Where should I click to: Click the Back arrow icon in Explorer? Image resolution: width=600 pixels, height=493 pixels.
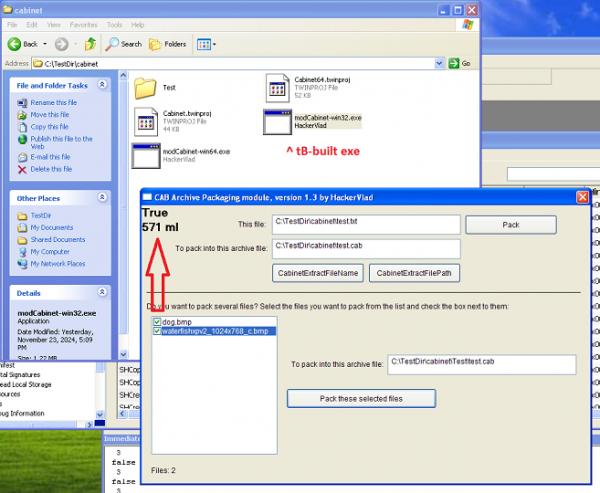point(15,44)
